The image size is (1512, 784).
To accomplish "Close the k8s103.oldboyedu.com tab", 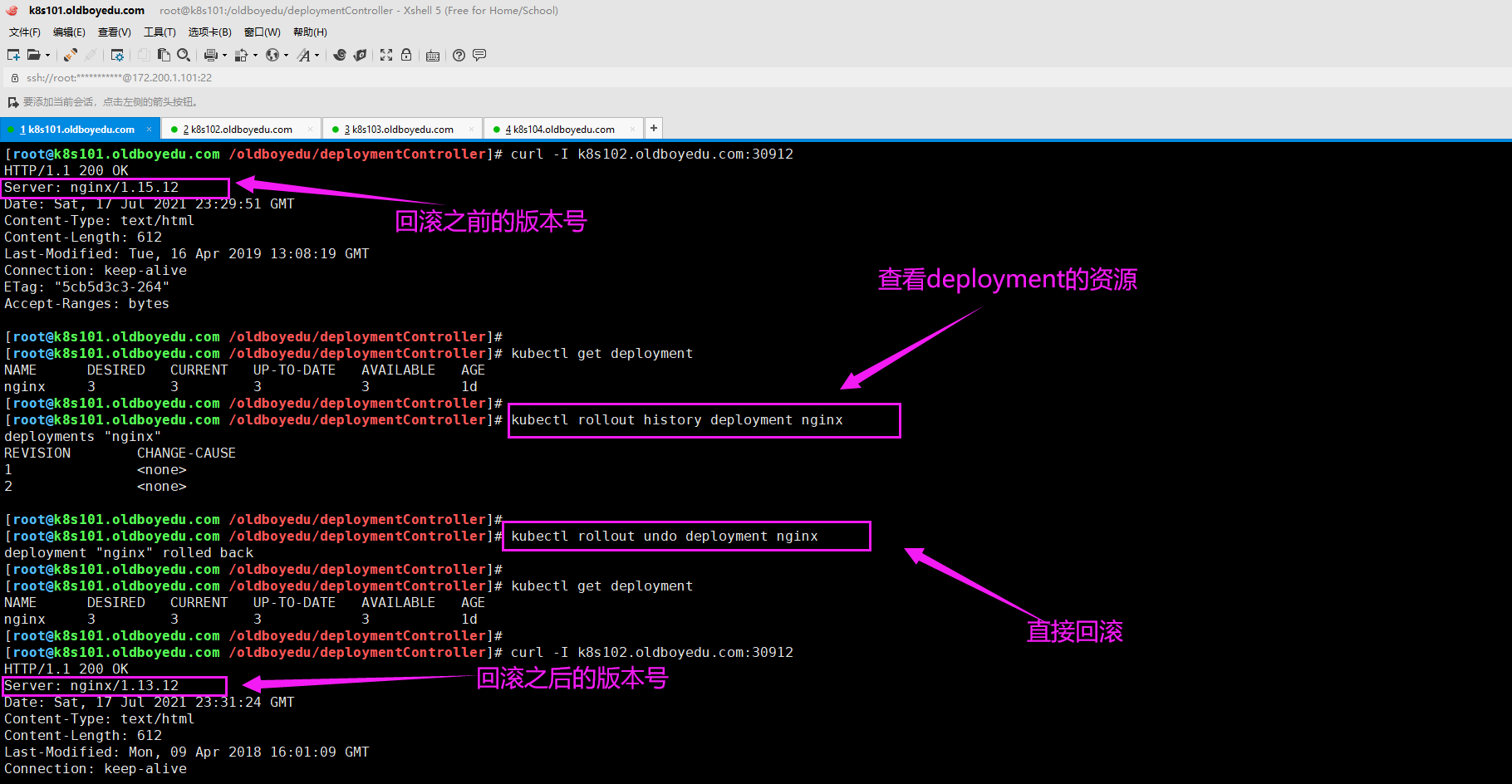I will pos(471,130).
